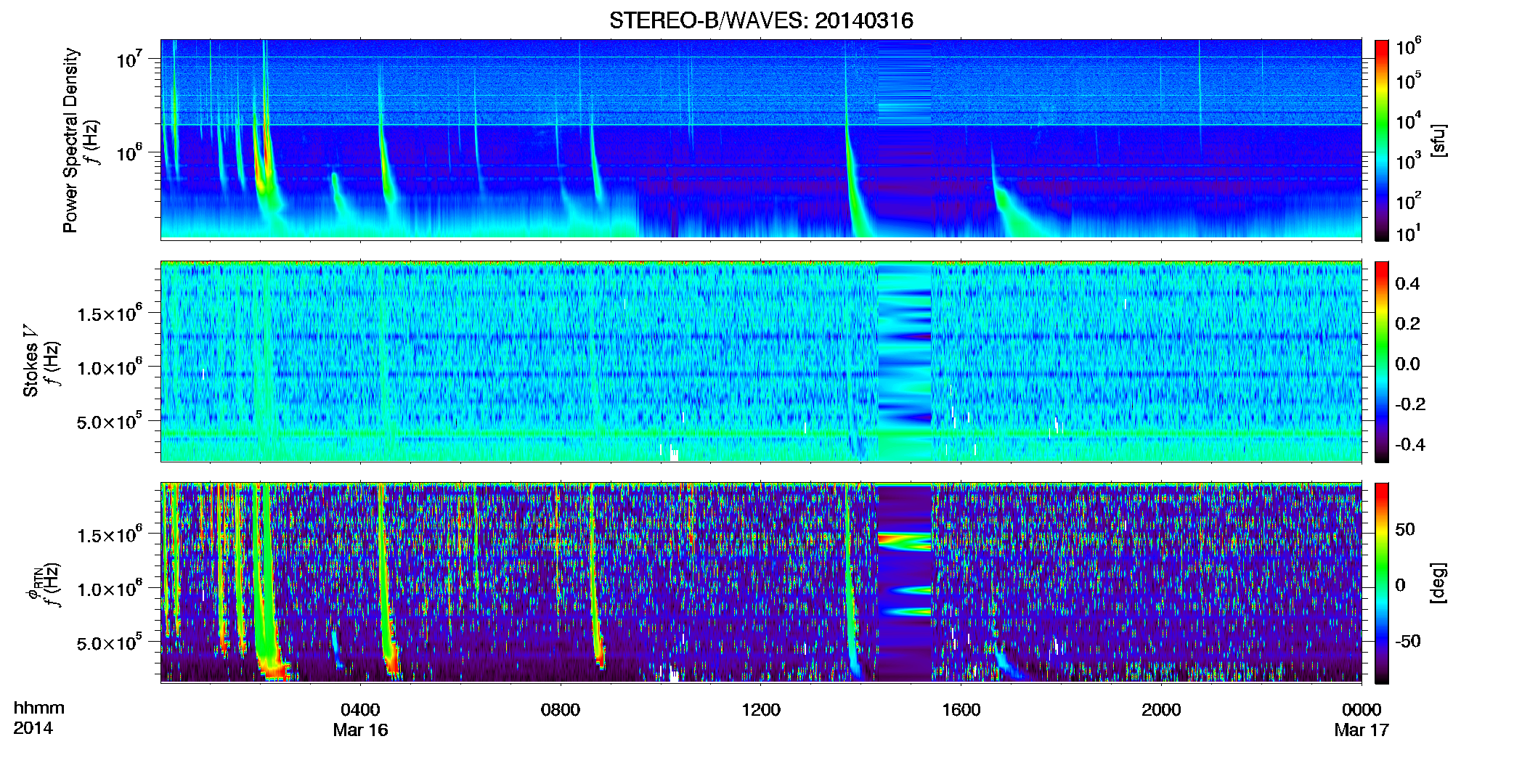The image size is (1522, 784).
Task: Click the 10^3 label on the sfu colorbar
Action: pyautogui.click(x=1408, y=161)
